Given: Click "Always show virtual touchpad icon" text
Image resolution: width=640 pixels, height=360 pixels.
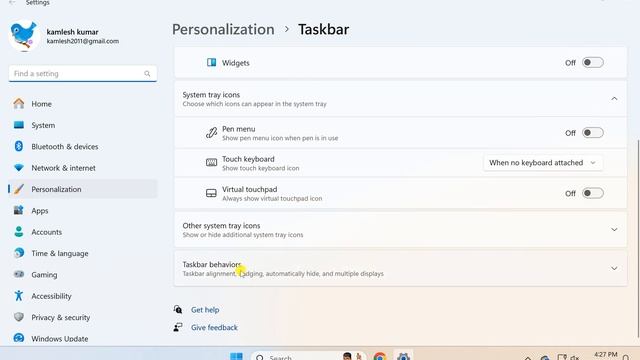Looking at the screenshot, I should click(272, 198).
